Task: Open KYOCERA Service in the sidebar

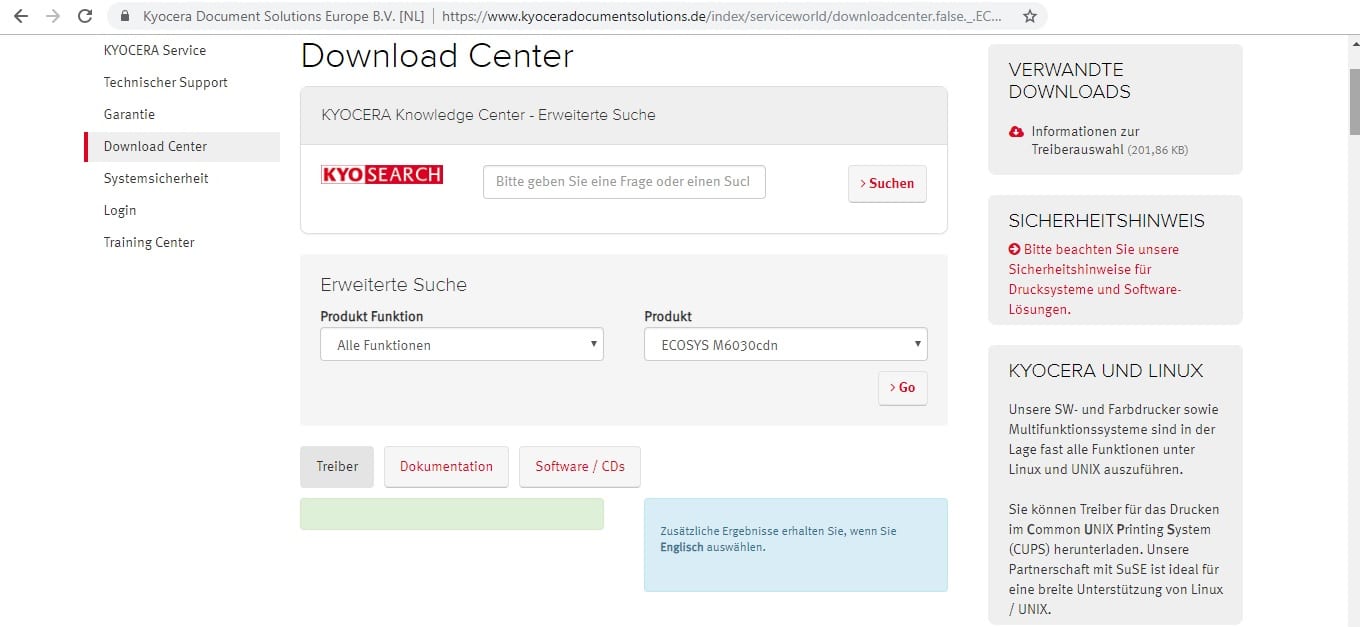Action: [x=155, y=50]
